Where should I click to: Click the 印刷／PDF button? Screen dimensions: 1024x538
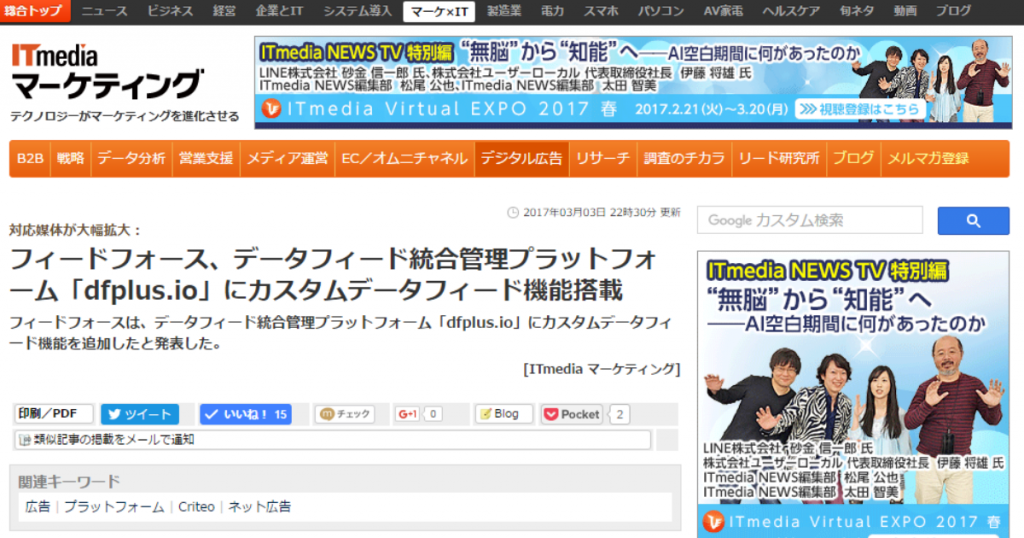(x=54, y=414)
